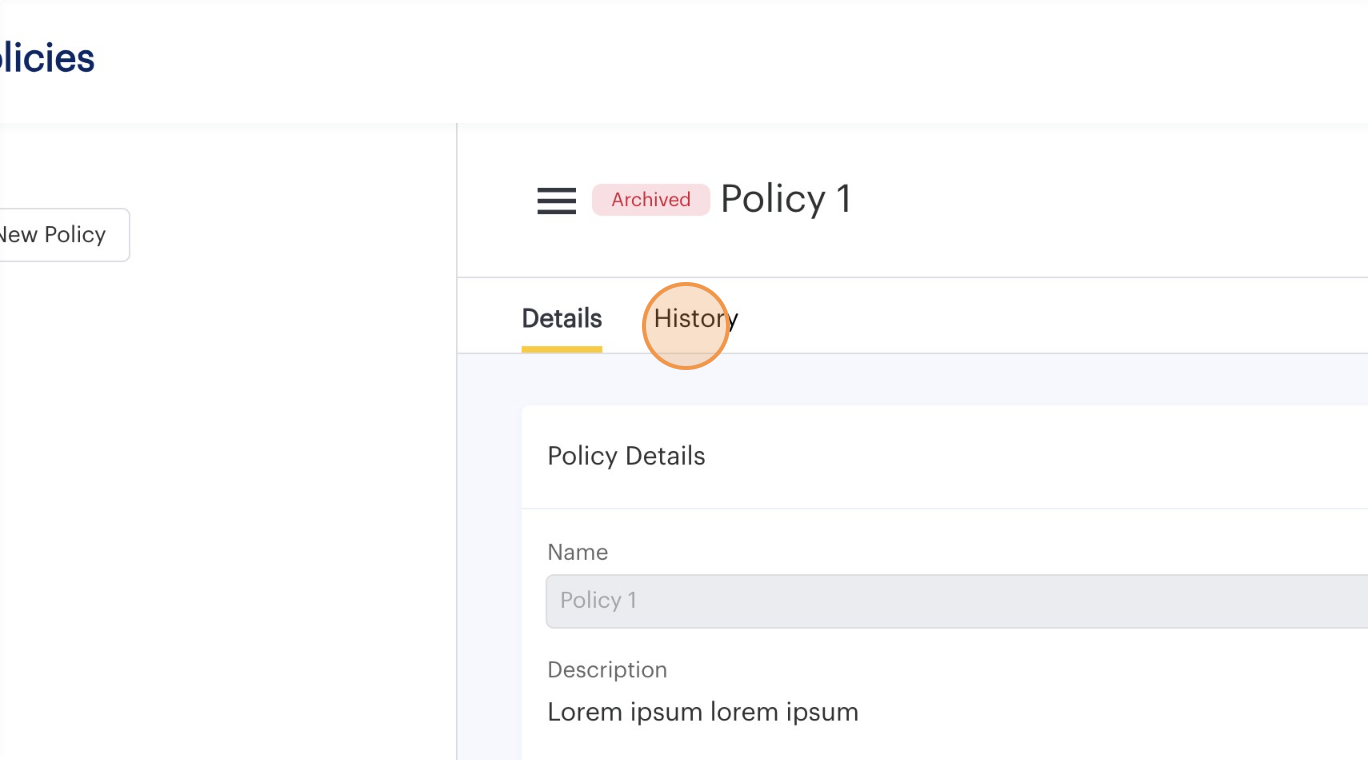The width and height of the screenshot is (1368, 760).
Task: Click the red Archived status badge
Action: click(x=650, y=200)
